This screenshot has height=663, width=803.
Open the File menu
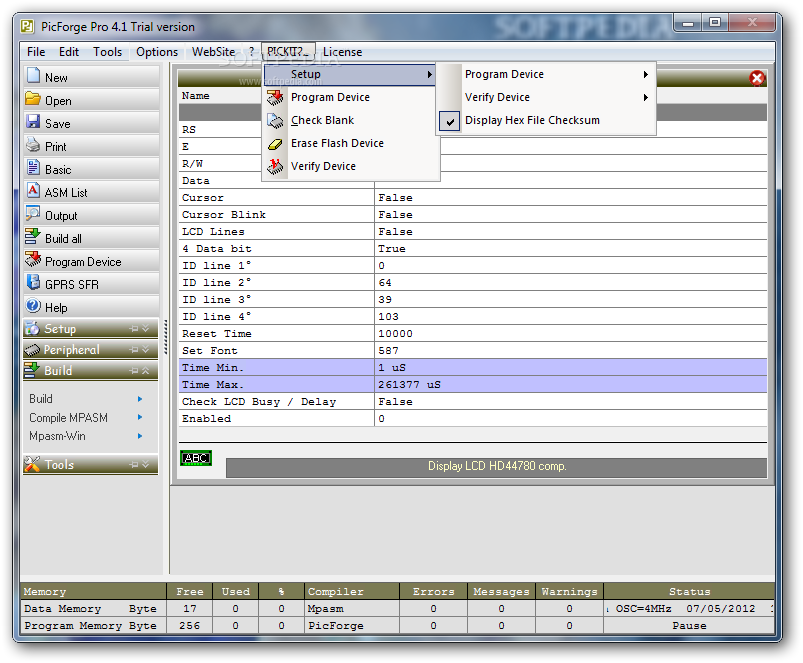pyautogui.click(x=36, y=52)
